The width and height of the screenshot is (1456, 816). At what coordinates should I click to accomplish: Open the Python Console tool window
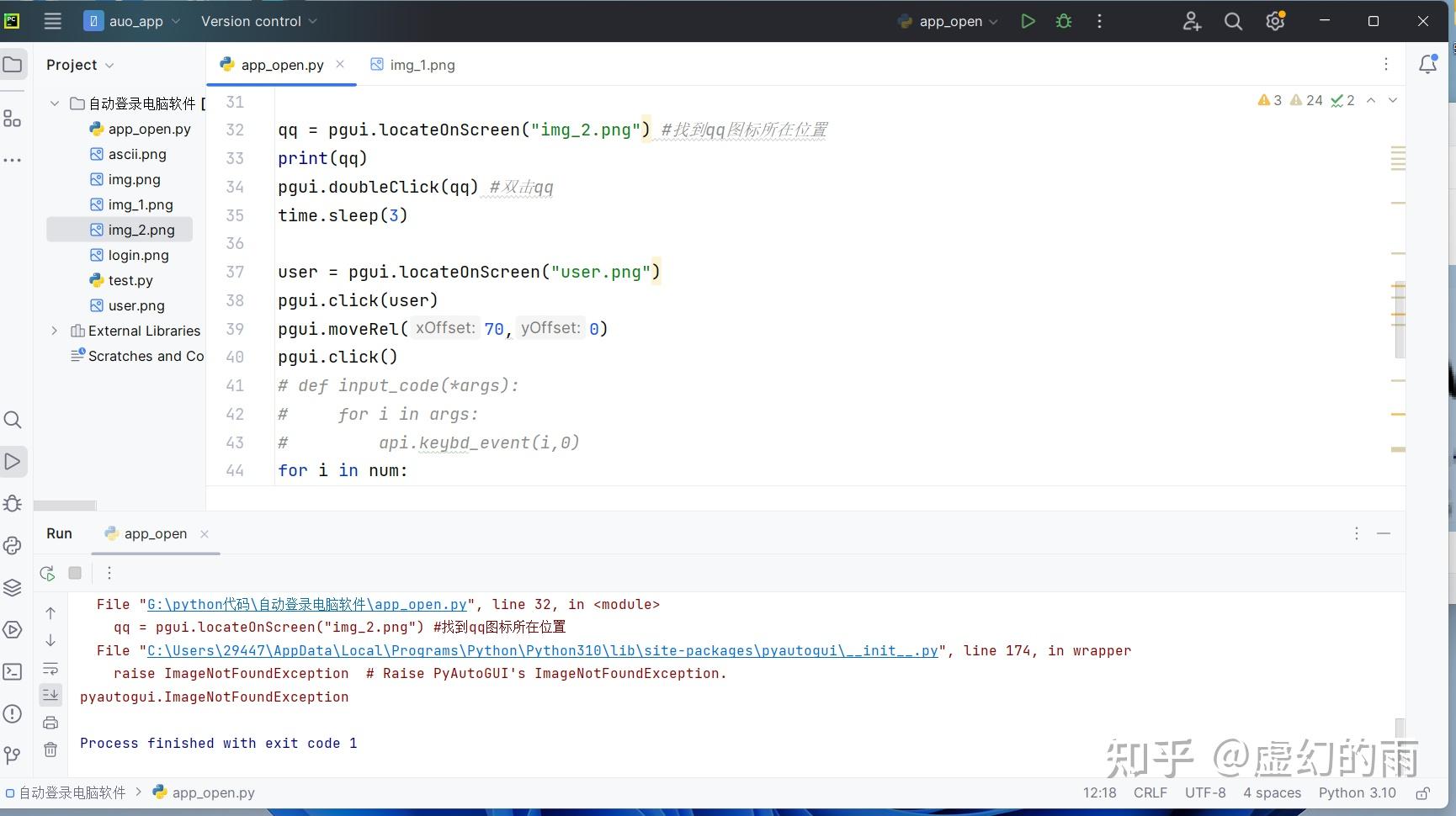coord(13,545)
